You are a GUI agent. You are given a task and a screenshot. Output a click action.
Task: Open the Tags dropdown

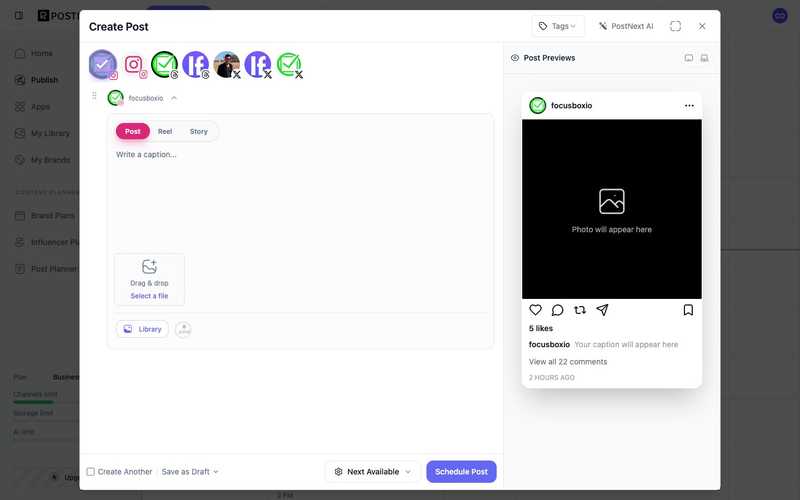point(558,26)
